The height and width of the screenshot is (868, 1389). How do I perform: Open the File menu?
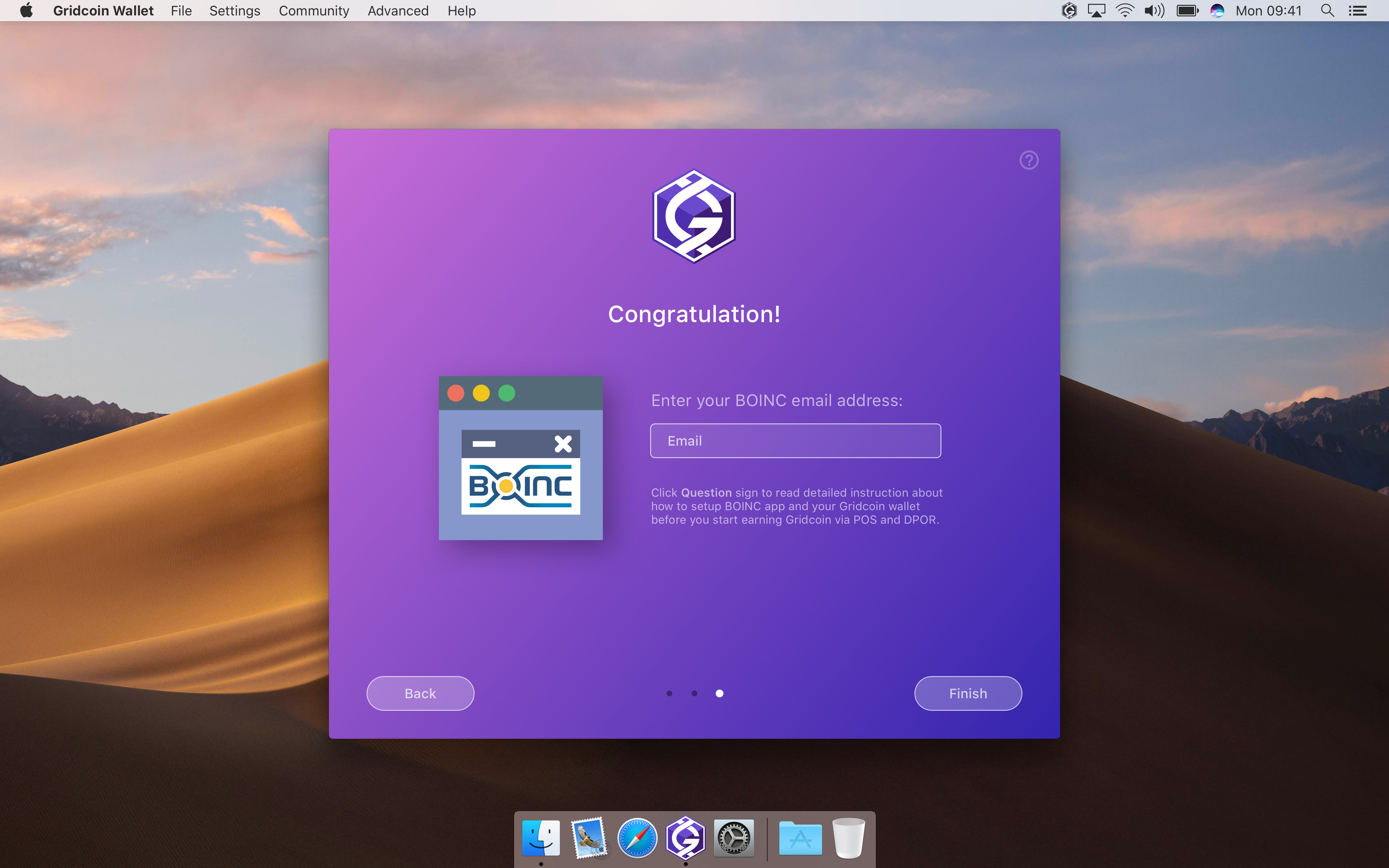coord(181,10)
